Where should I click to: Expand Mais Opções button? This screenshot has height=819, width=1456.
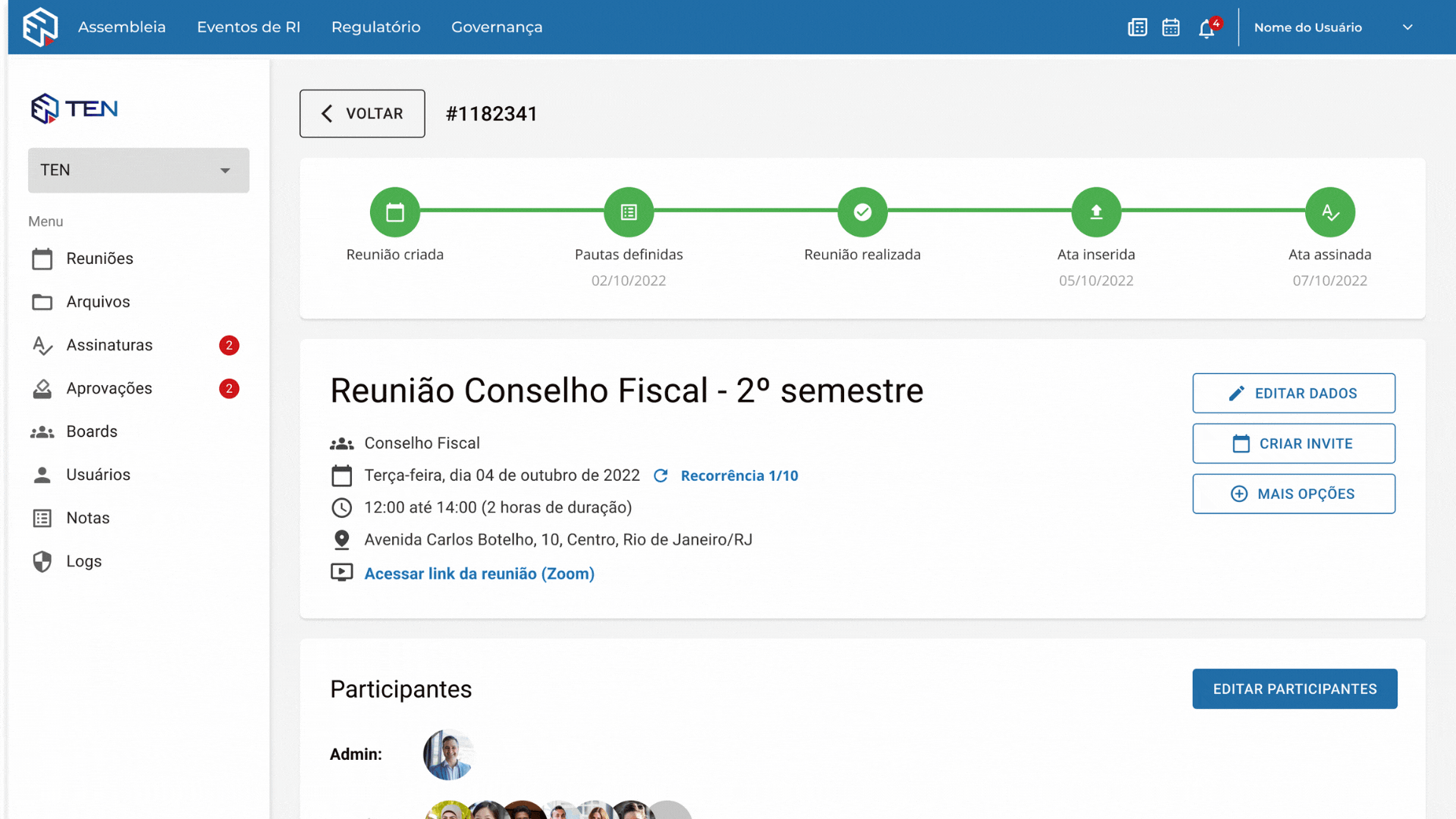[1294, 494]
